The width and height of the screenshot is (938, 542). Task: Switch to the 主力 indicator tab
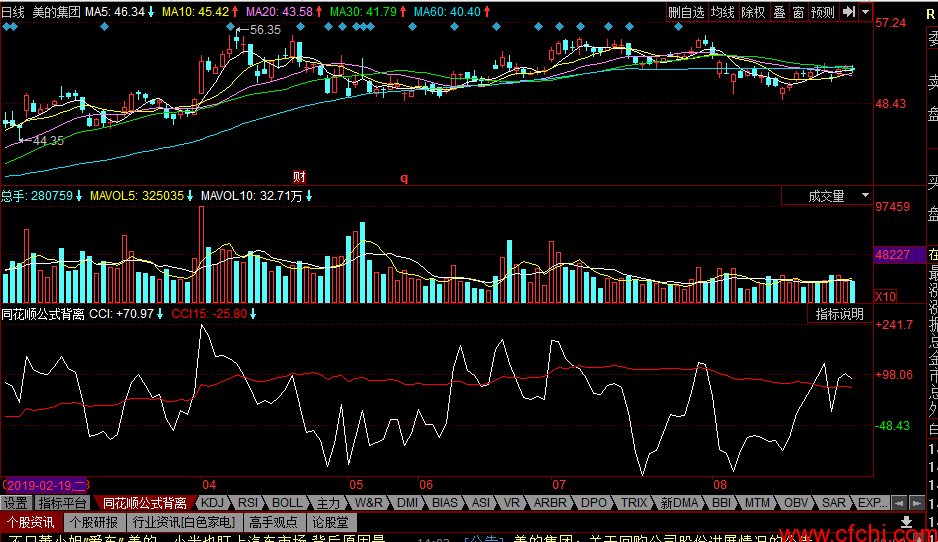[x=328, y=503]
